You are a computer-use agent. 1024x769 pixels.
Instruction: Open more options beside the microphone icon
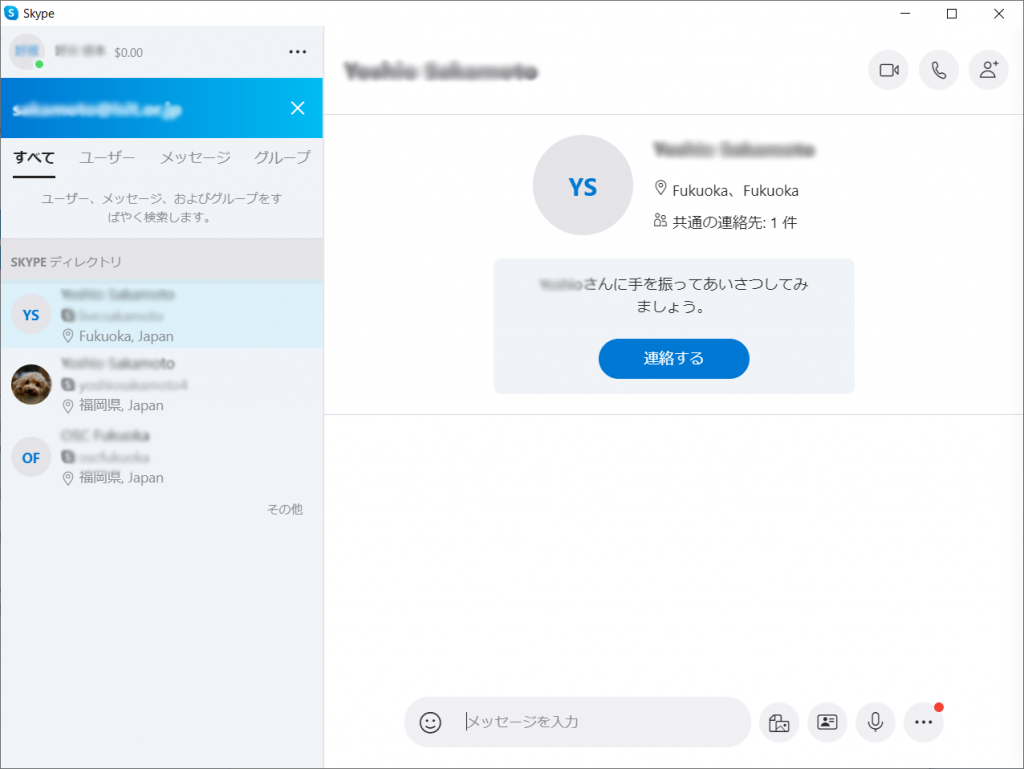[923, 722]
